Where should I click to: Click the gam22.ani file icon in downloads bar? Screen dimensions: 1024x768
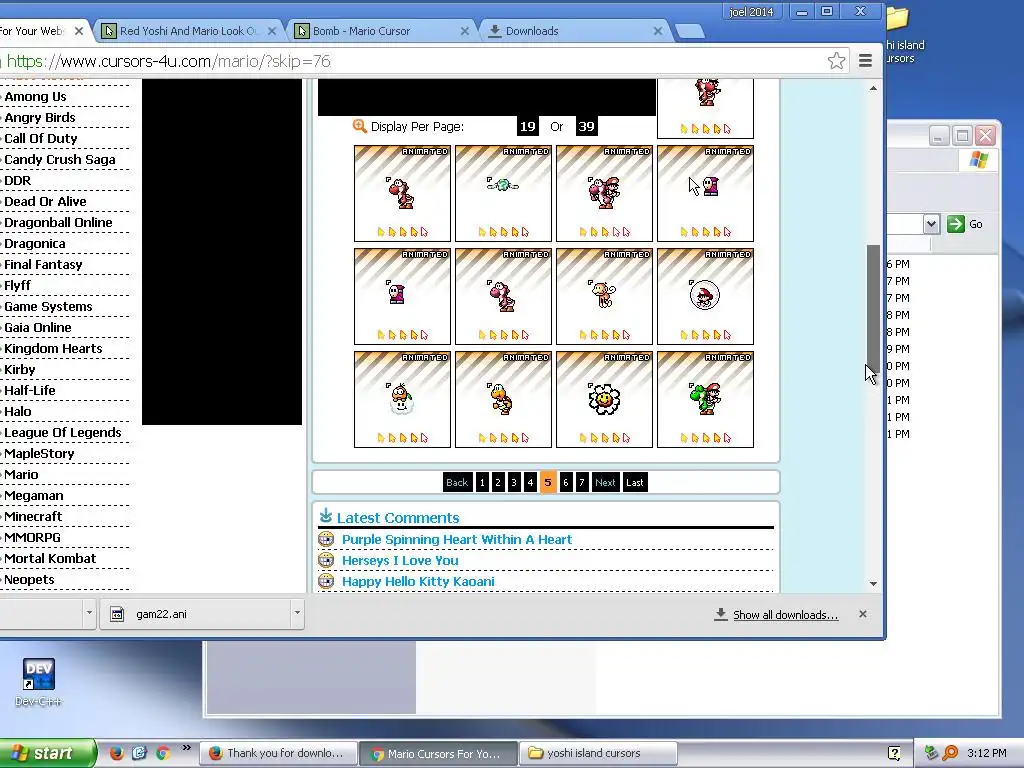click(117, 614)
